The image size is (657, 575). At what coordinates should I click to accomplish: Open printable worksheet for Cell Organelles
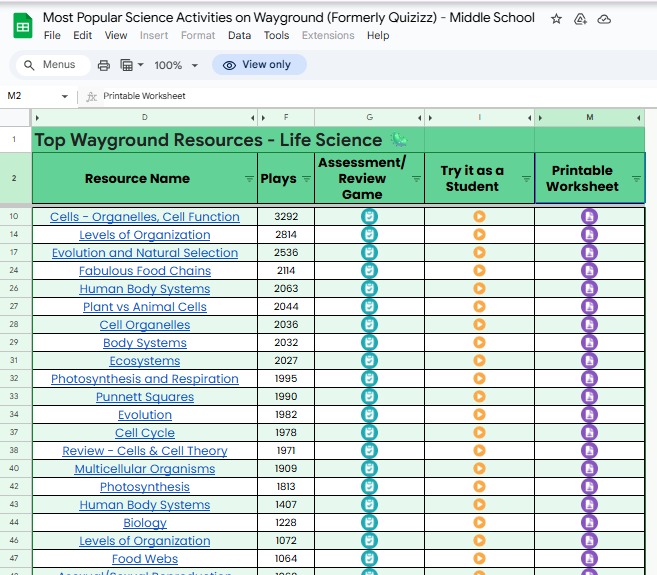pos(589,325)
